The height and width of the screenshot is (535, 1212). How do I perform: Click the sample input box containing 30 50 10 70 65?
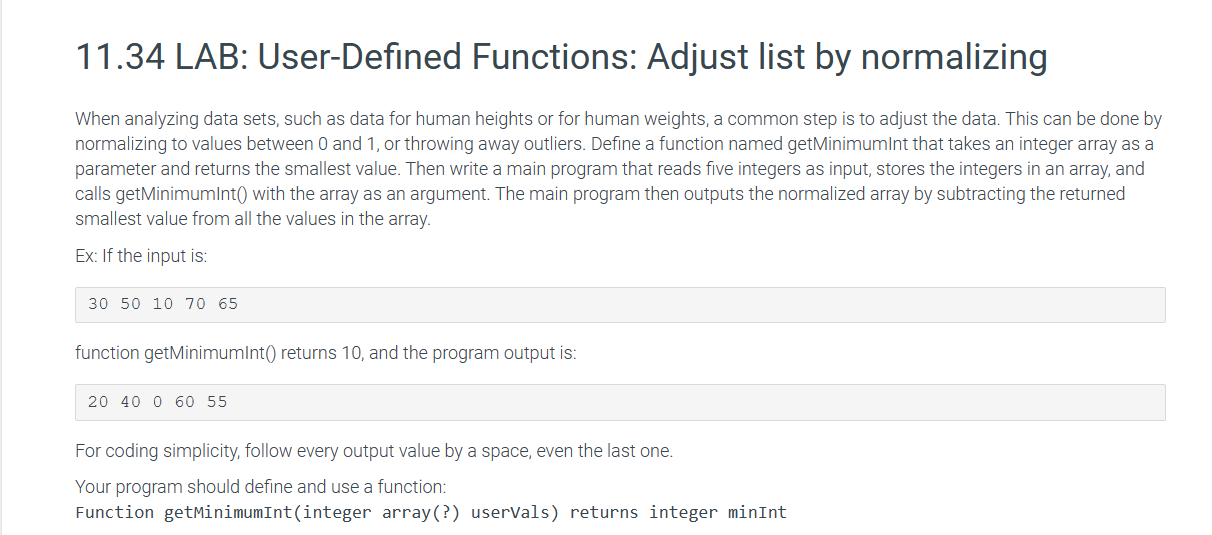pos(620,304)
